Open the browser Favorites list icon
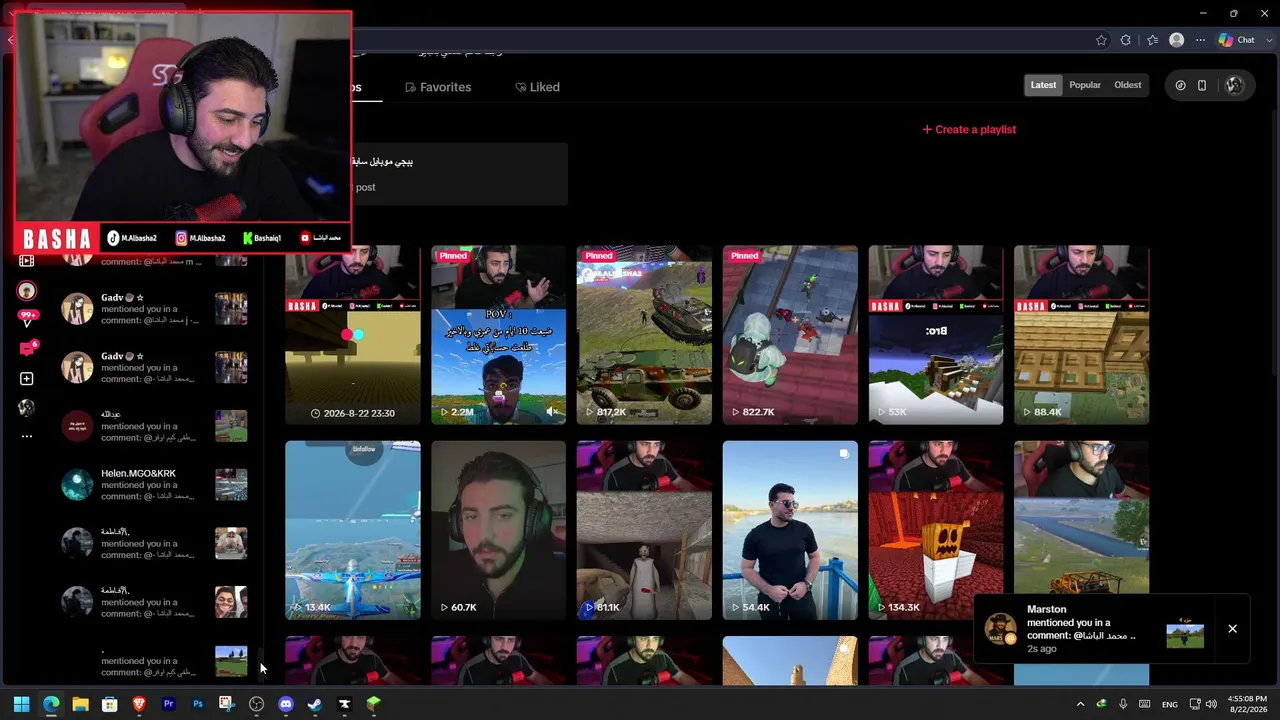 click(1152, 40)
